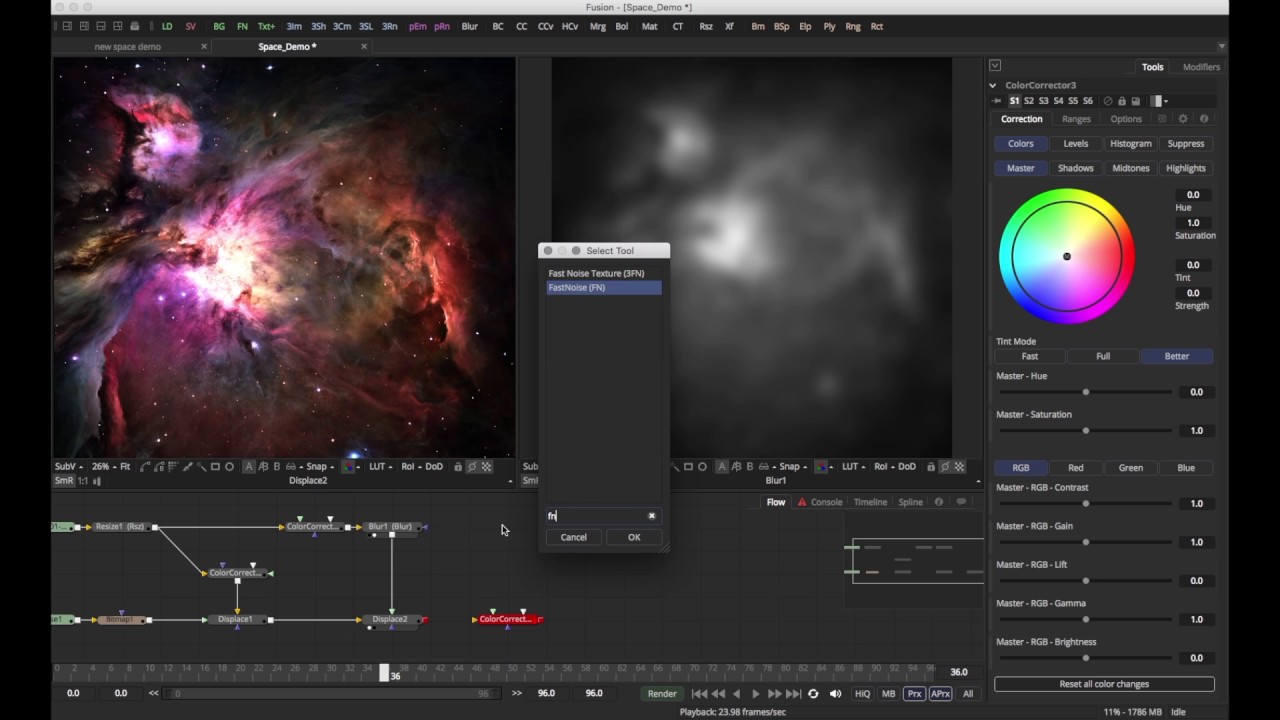Click the Master - RGB - Contrast slider

(x=1085, y=503)
